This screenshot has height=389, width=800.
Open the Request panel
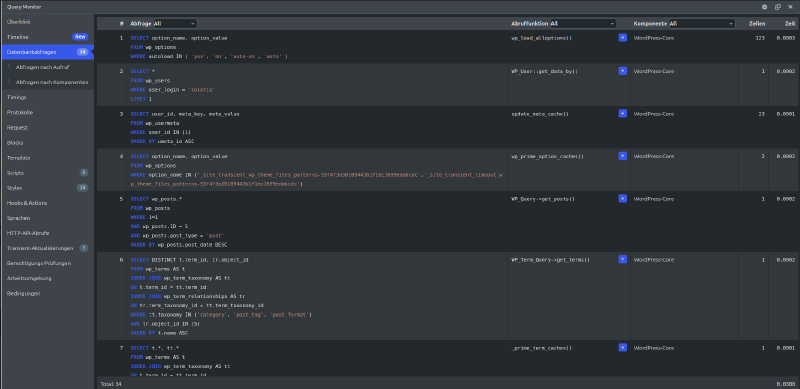[47, 128]
